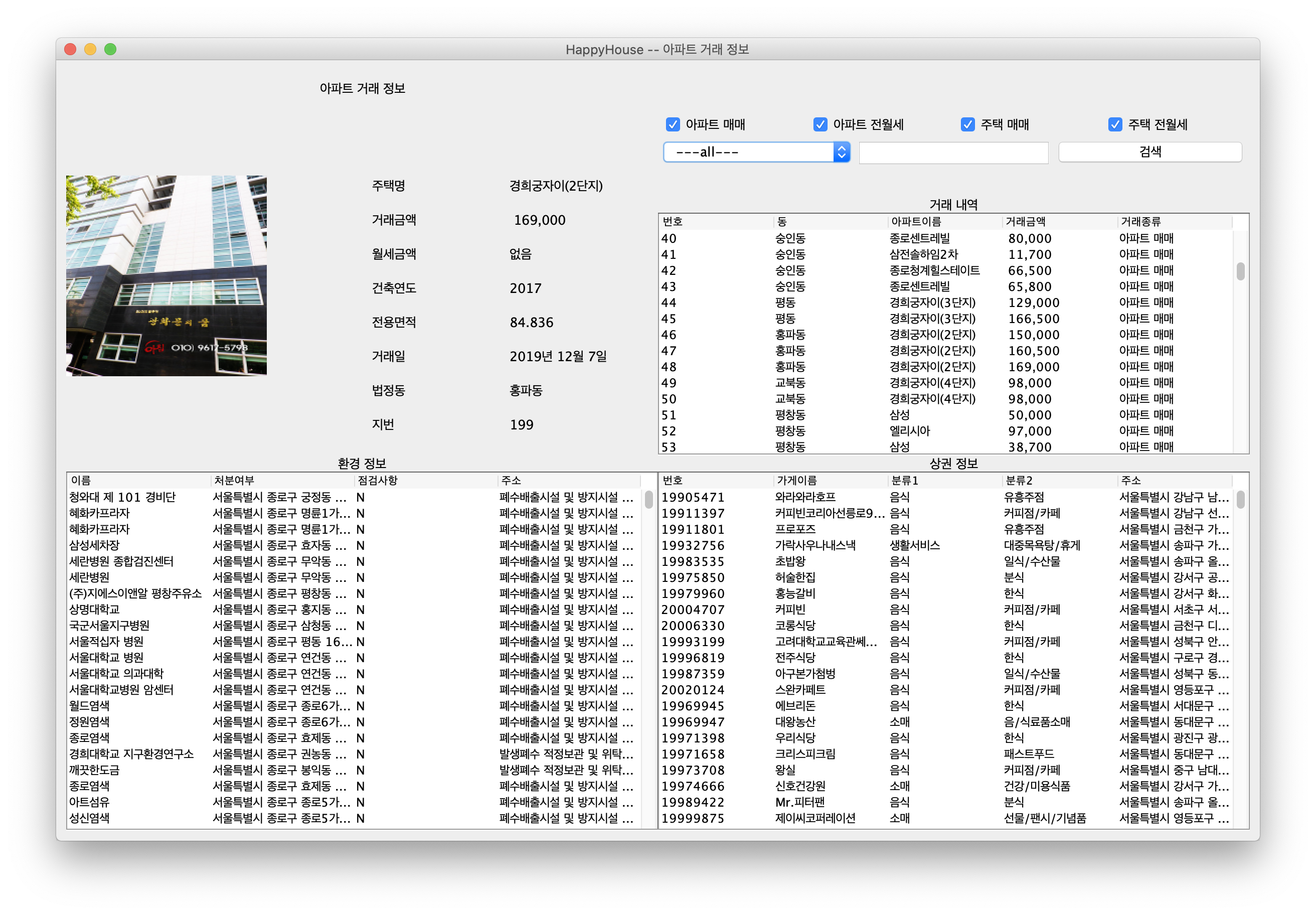Open the ---all--- dropdown
The width and height of the screenshot is (1316, 915).
click(x=748, y=152)
